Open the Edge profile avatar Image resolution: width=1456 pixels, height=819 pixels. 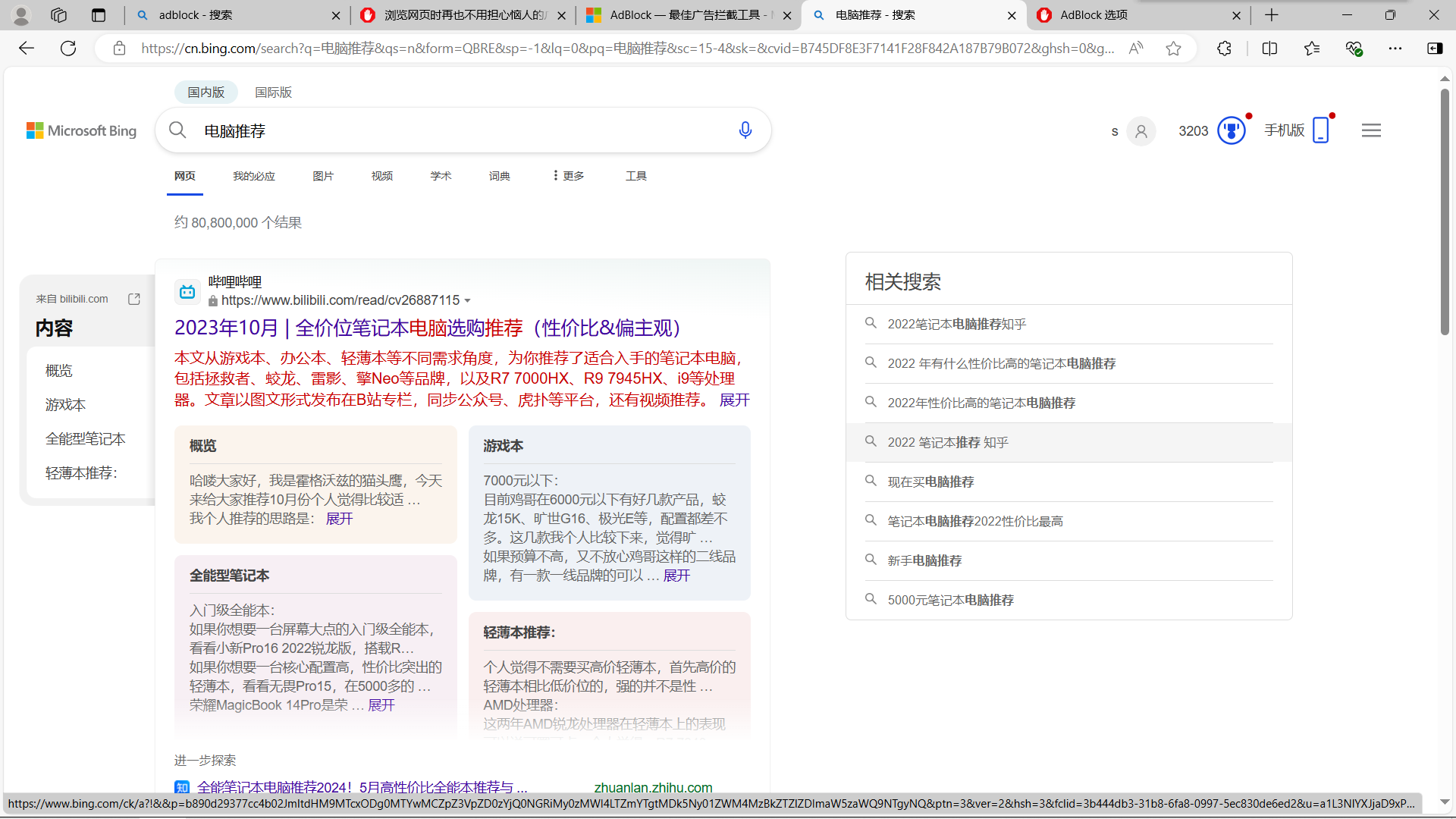[21, 15]
